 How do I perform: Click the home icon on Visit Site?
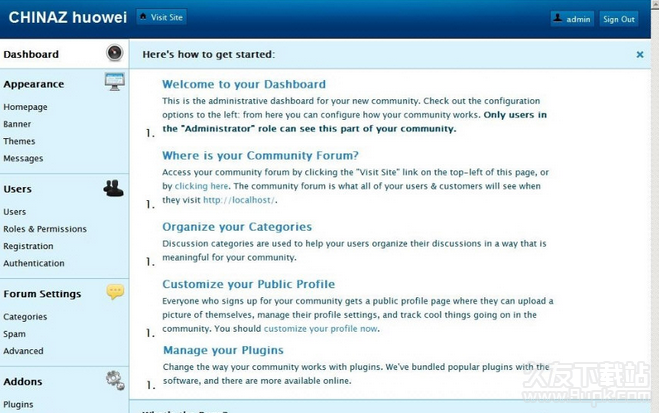point(143,17)
